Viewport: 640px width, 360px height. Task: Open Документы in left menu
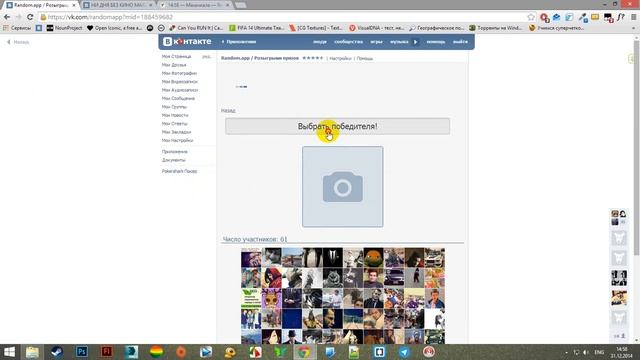coord(173,160)
